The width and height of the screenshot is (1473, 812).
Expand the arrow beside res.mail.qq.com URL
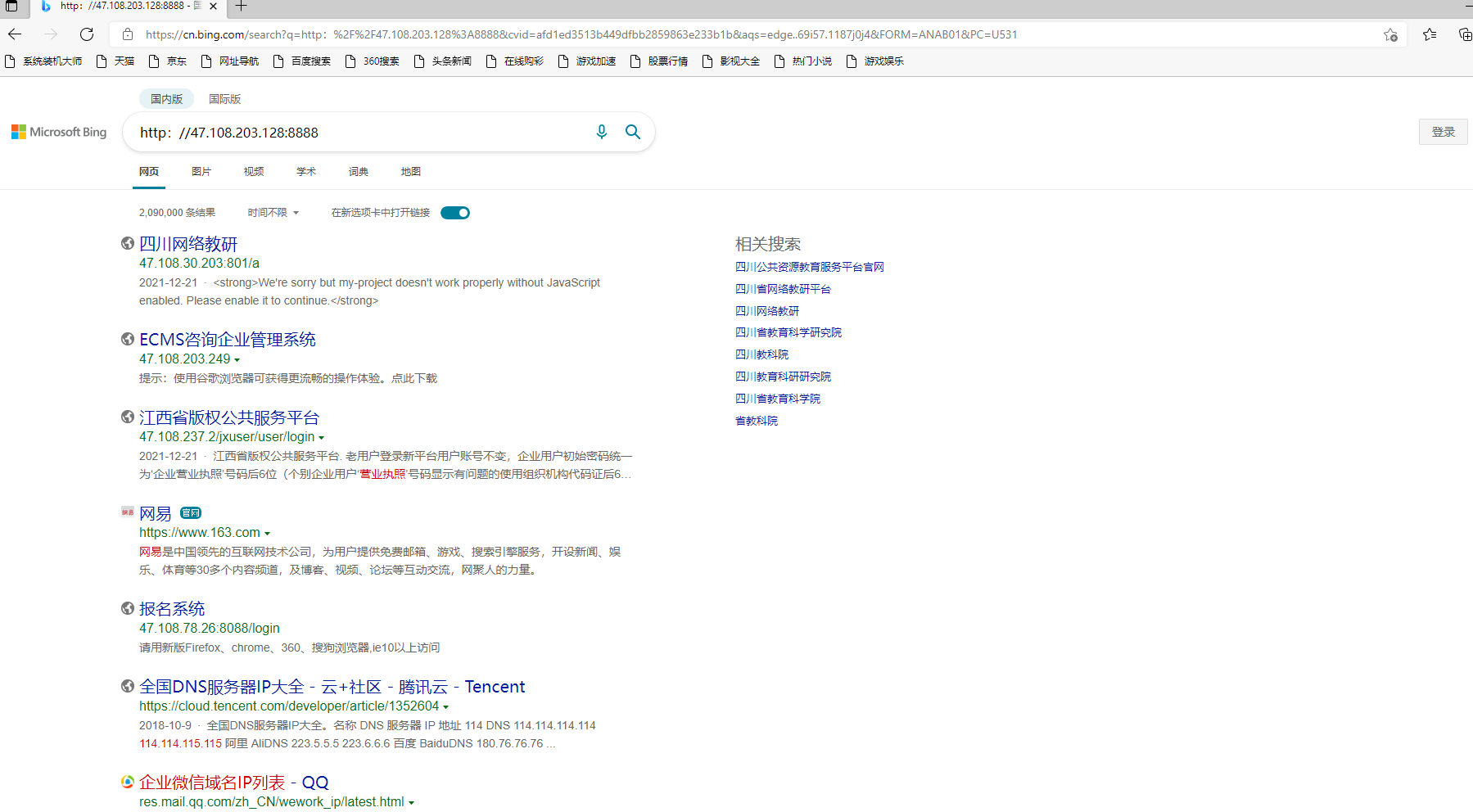[x=411, y=803]
